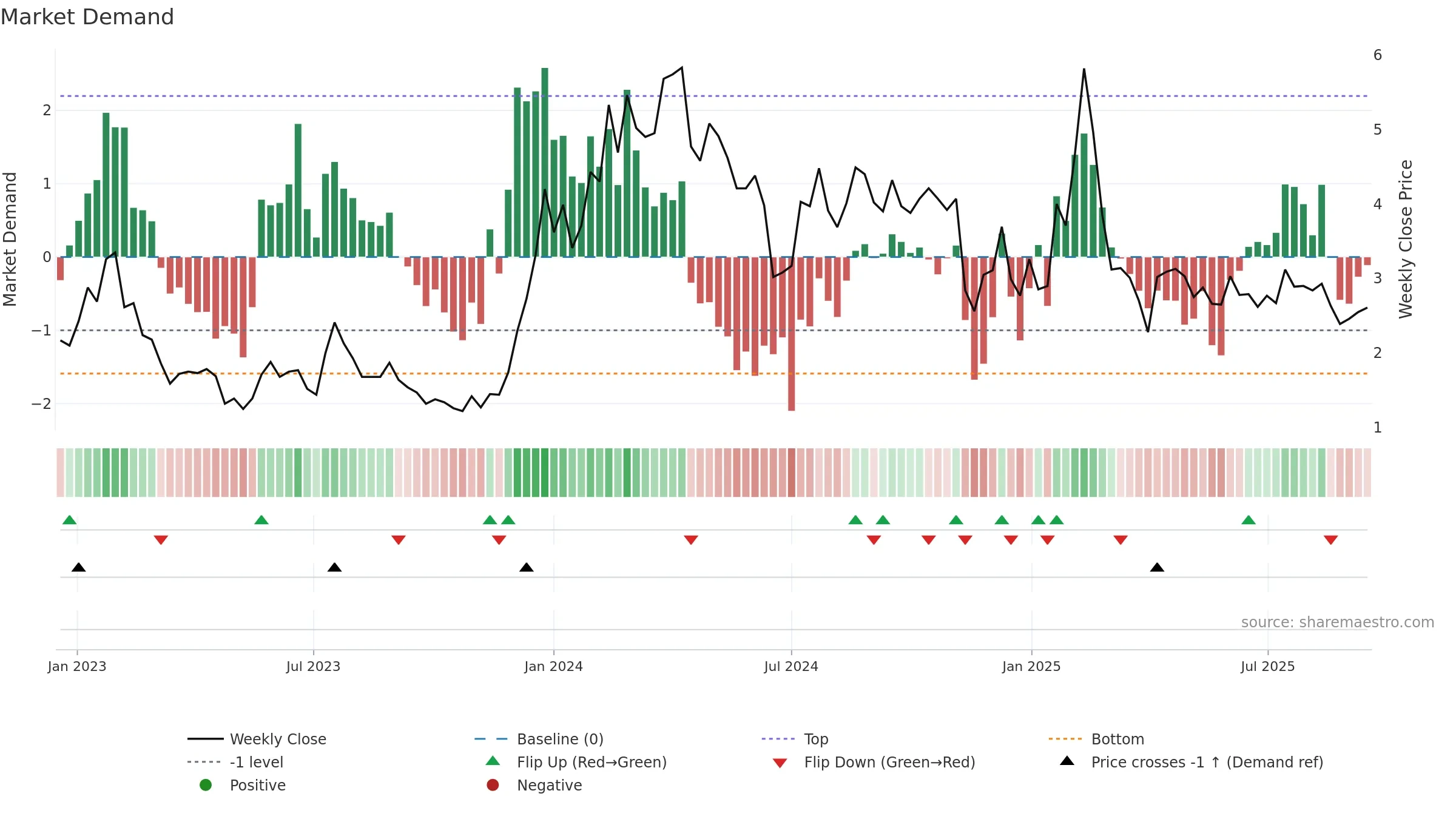This screenshot has height=819, width=1456.
Task: Click the weekly close price peak in early 2025
Action: [1084, 69]
